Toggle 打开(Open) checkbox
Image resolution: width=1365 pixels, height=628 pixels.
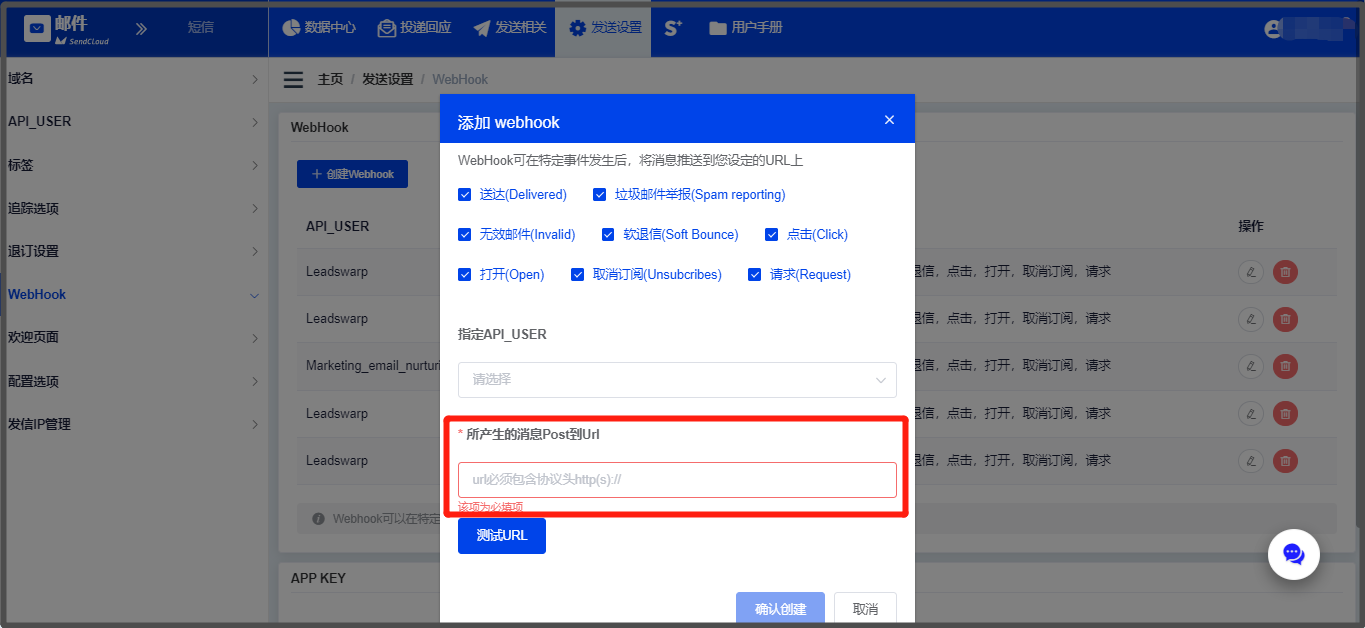(464, 275)
